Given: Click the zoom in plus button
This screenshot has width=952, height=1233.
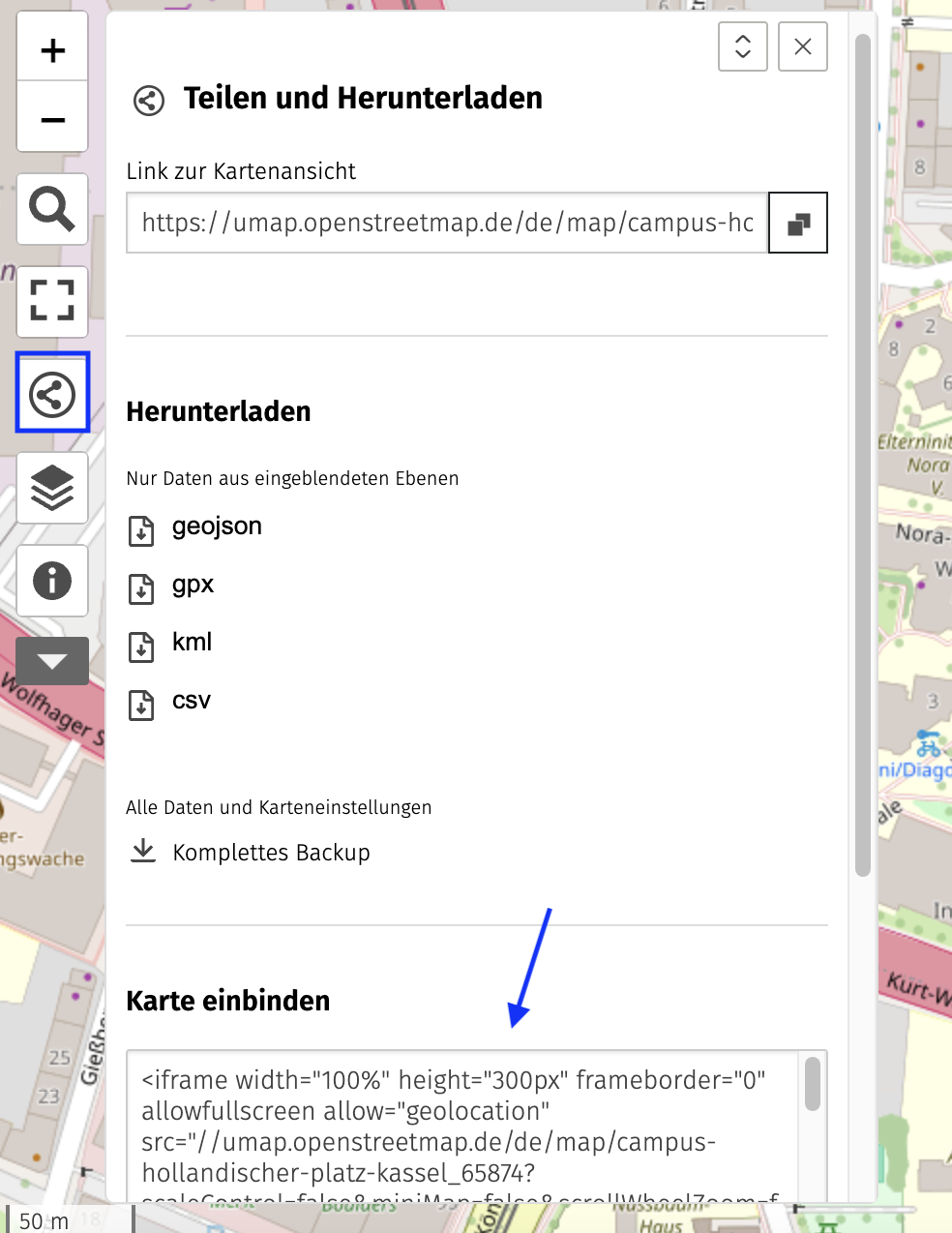Looking at the screenshot, I should [x=53, y=49].
